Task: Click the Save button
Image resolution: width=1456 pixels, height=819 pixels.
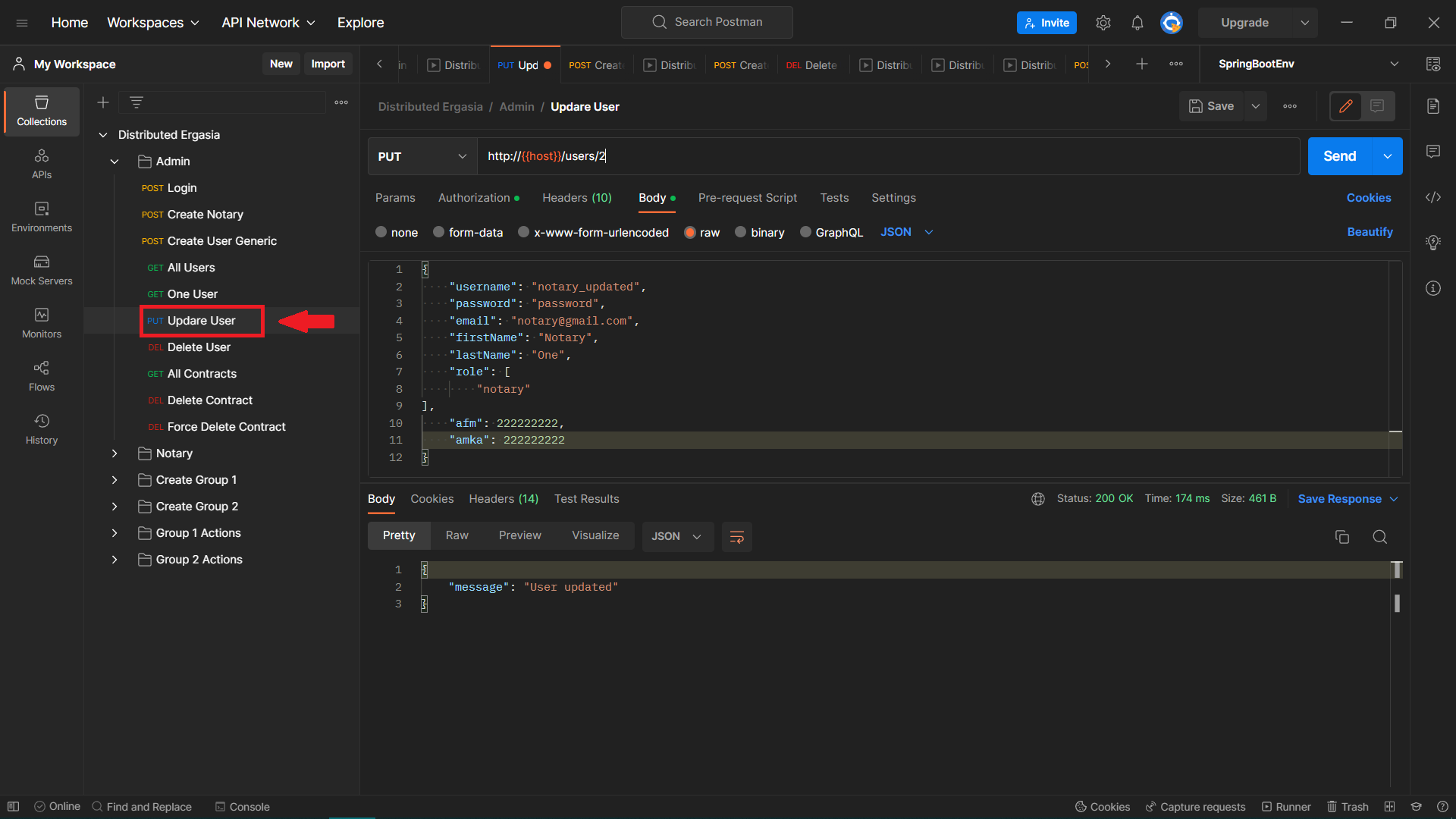Action: [x=1212, y=106]
